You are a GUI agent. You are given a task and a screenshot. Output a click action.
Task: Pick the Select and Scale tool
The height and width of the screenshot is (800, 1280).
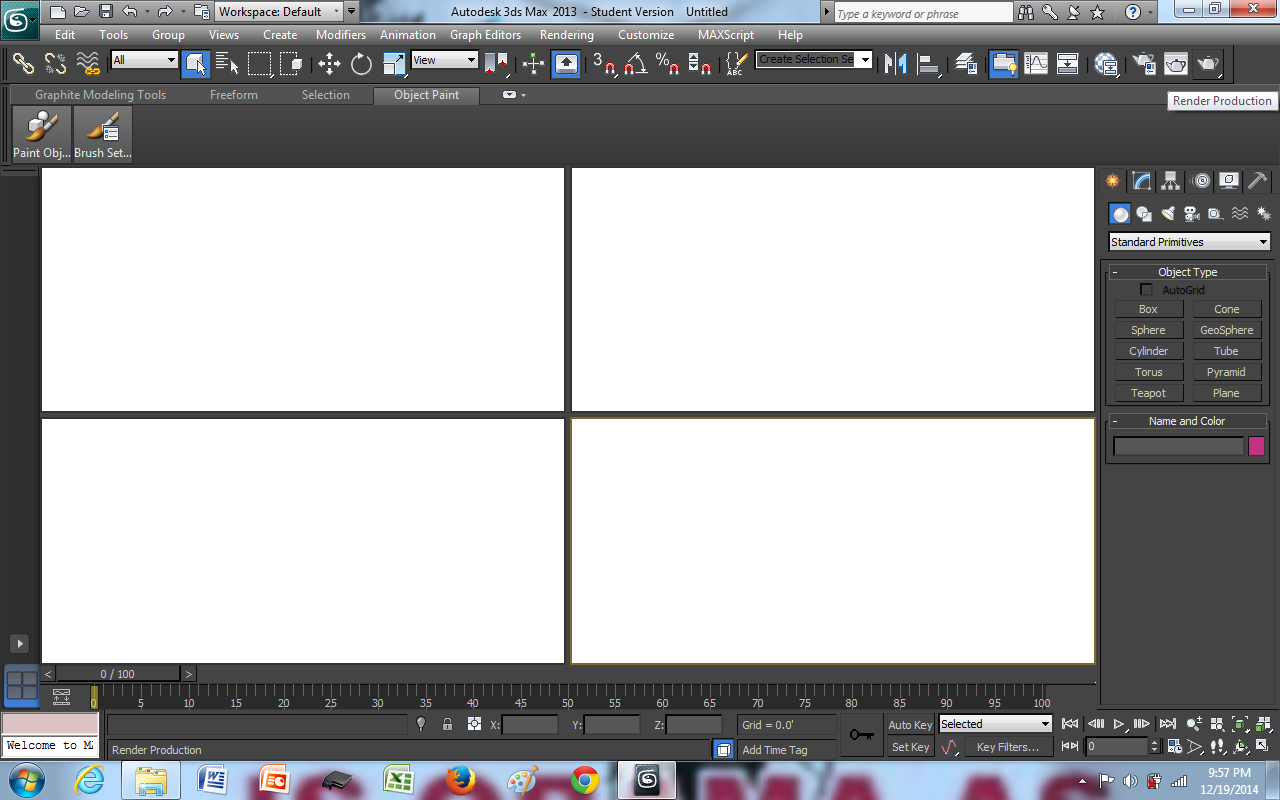[x=395, y=64]
